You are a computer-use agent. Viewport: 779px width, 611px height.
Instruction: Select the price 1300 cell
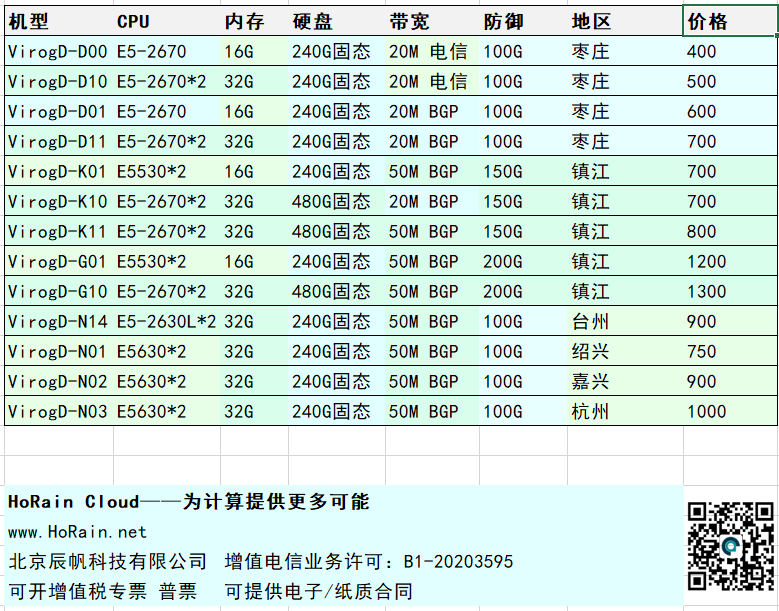pos(730,291)
